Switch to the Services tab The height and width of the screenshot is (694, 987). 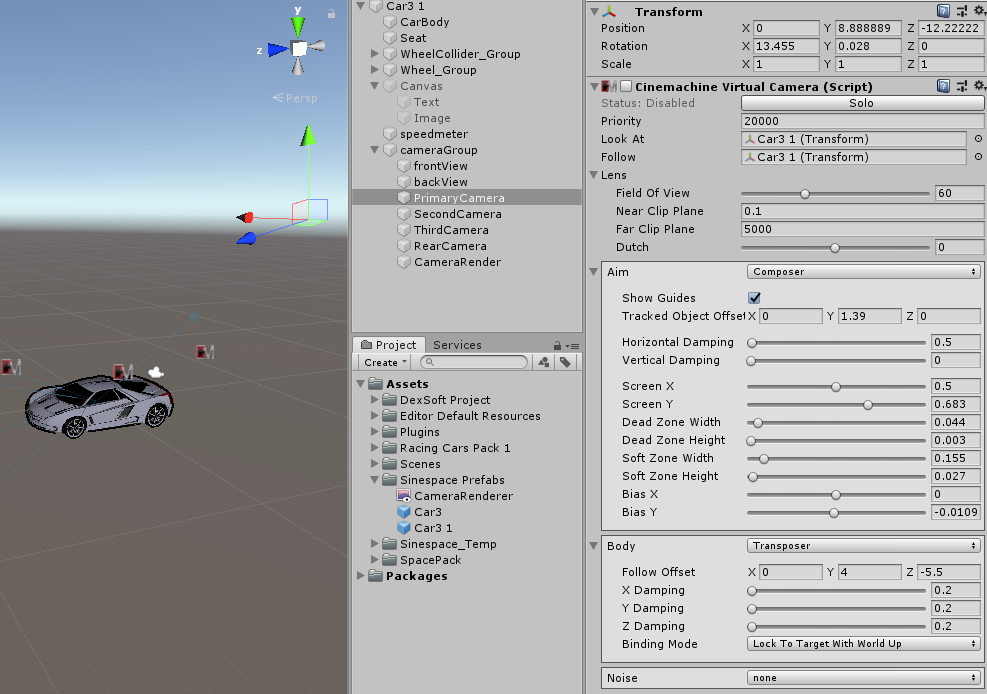(x=457, y=345)
